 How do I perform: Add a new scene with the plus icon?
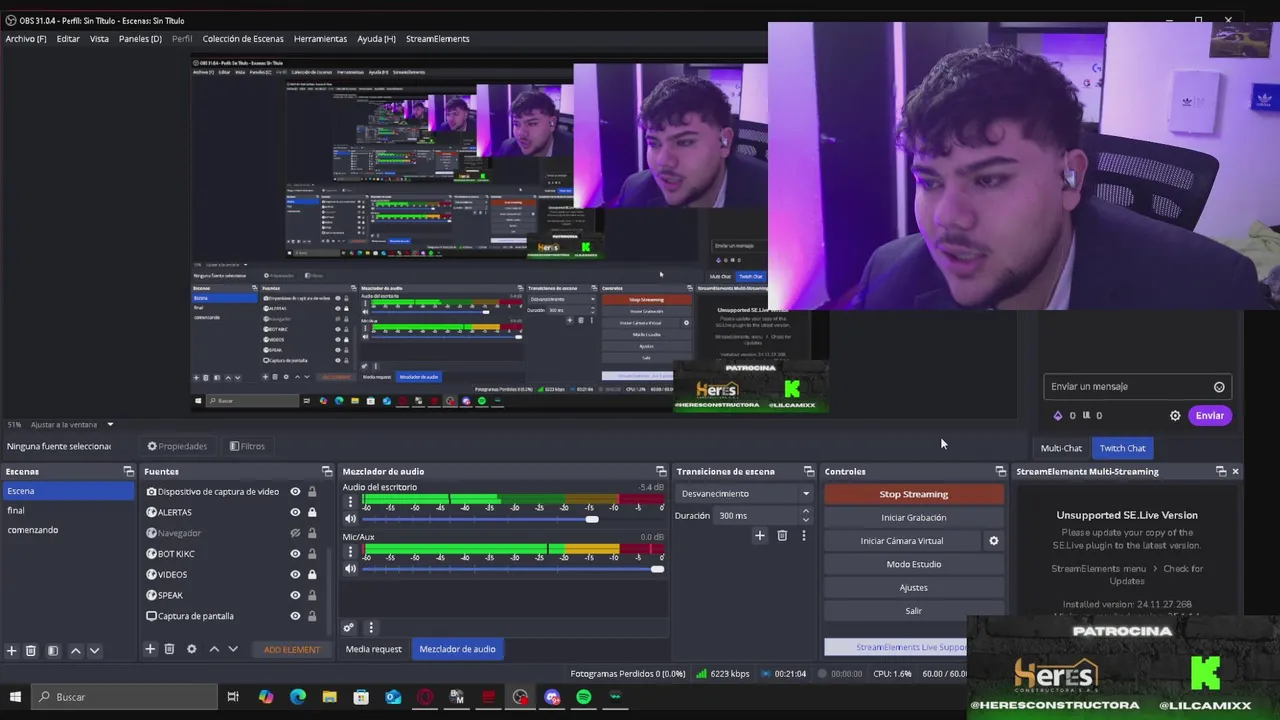coord(11,650)
